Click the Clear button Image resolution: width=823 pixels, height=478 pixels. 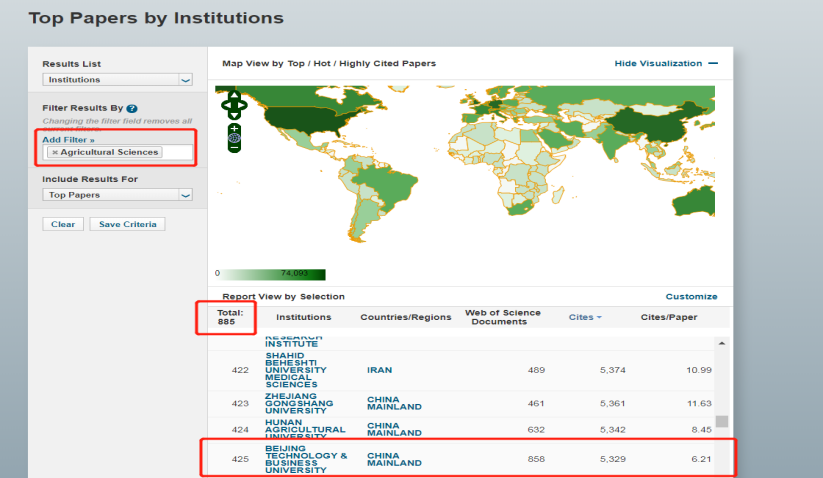pyautogui.click(x=63, y=224)
